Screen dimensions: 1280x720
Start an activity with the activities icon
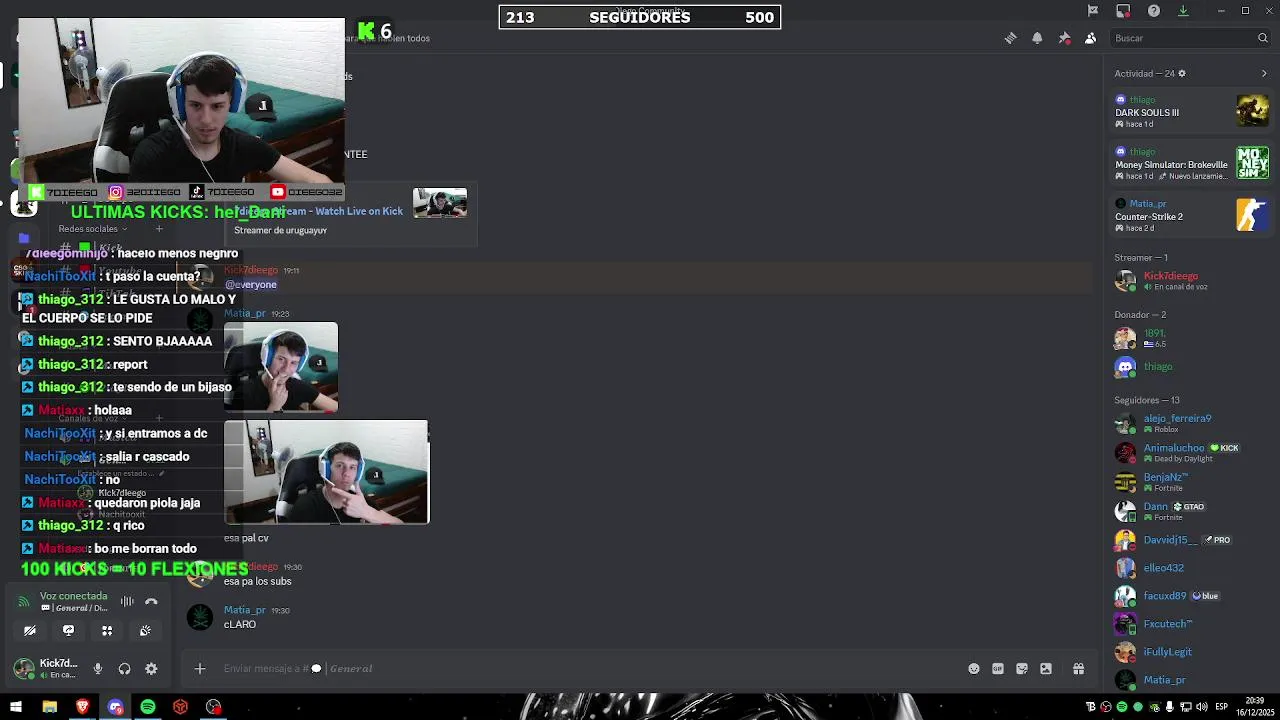[107, 631]
